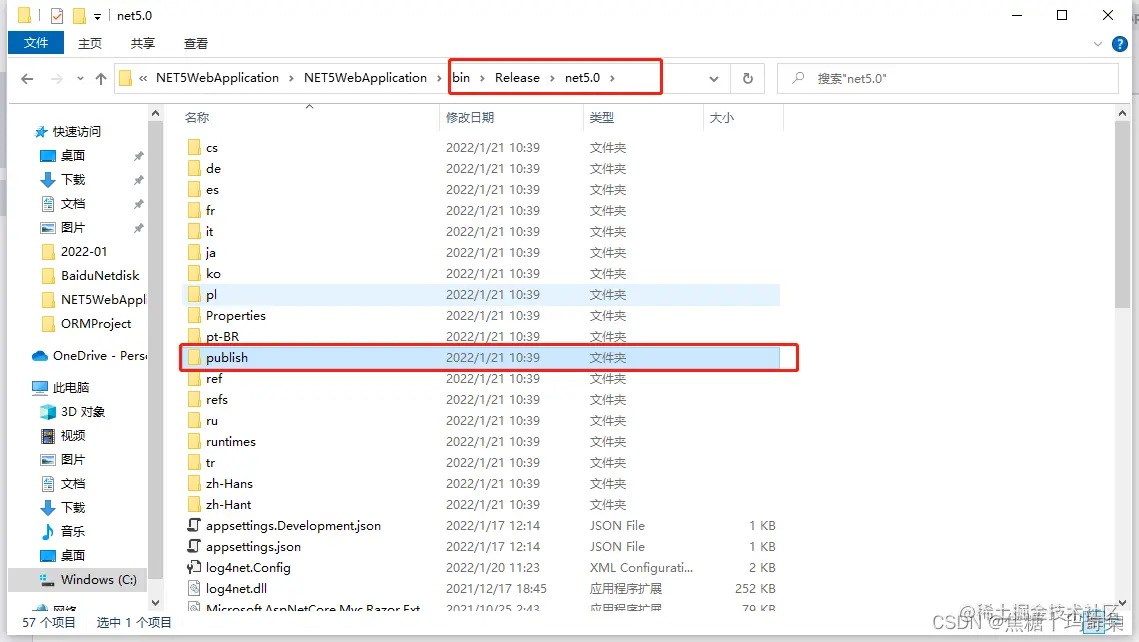Image resolution: width=1139 pixels, height=642 pixels.
Task: Select log4net.Config file icon
Action: 194,567
